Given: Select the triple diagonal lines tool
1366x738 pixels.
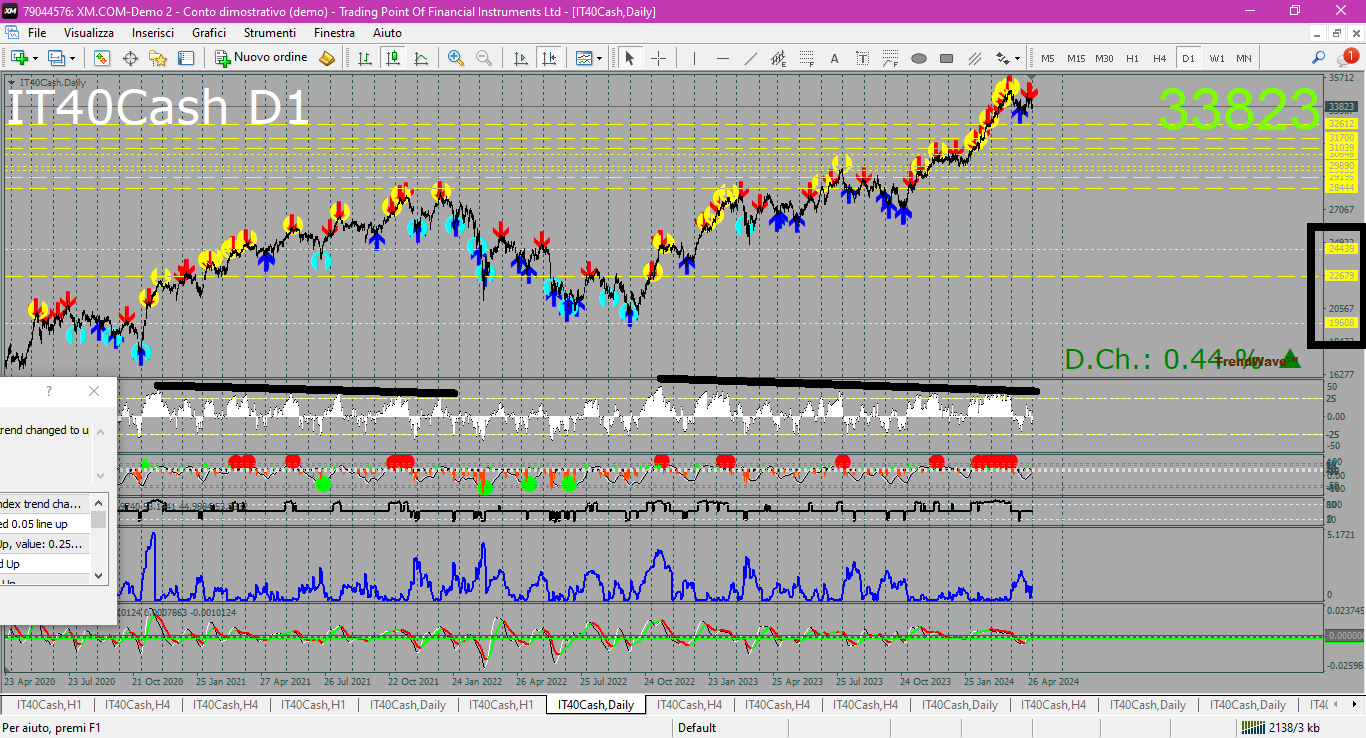Looking at the screenshot, I should tap(975, 58).
